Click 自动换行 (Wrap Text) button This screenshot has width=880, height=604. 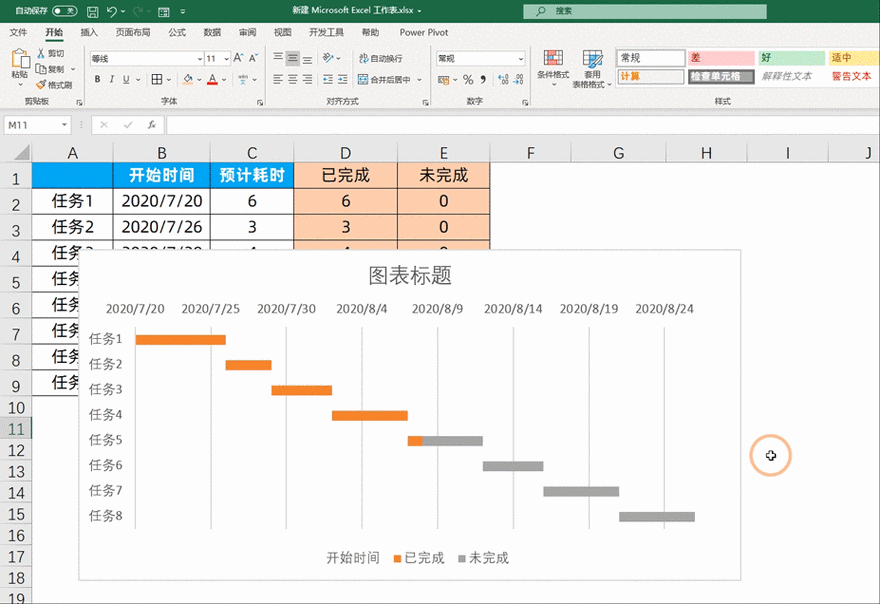[x=380, y=59]
